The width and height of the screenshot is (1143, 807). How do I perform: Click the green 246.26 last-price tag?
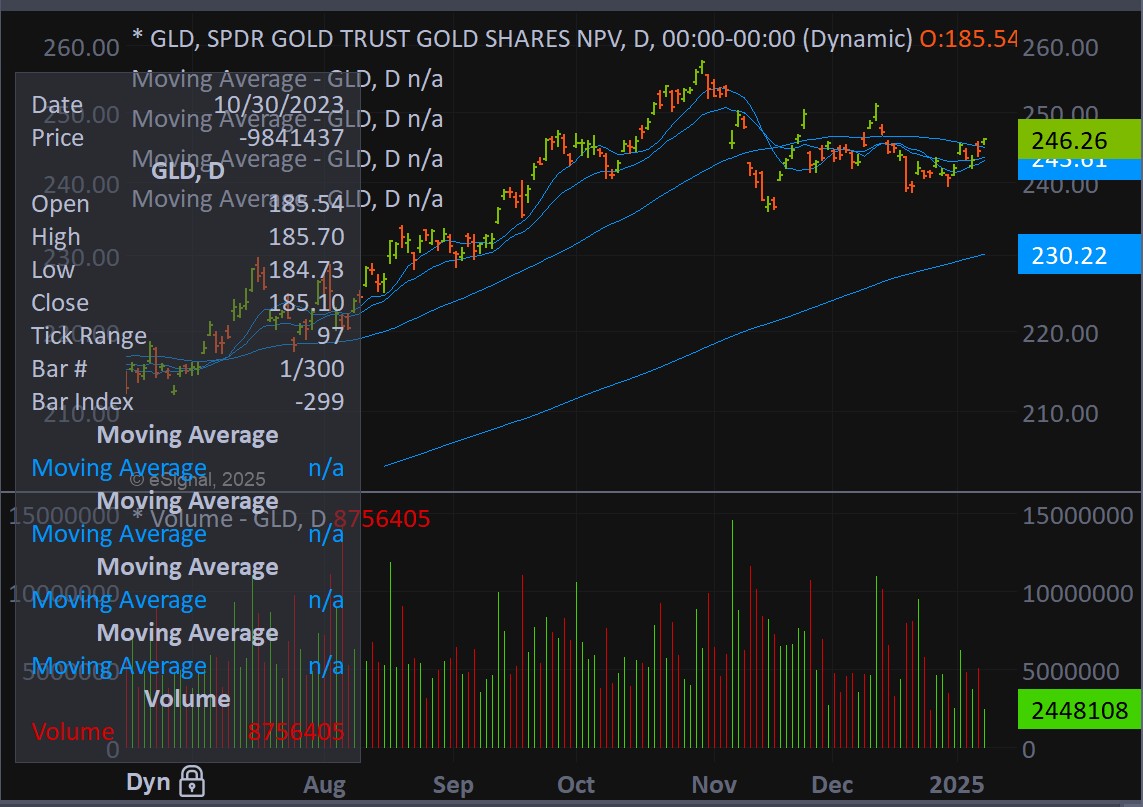(x=1079, y=139)
